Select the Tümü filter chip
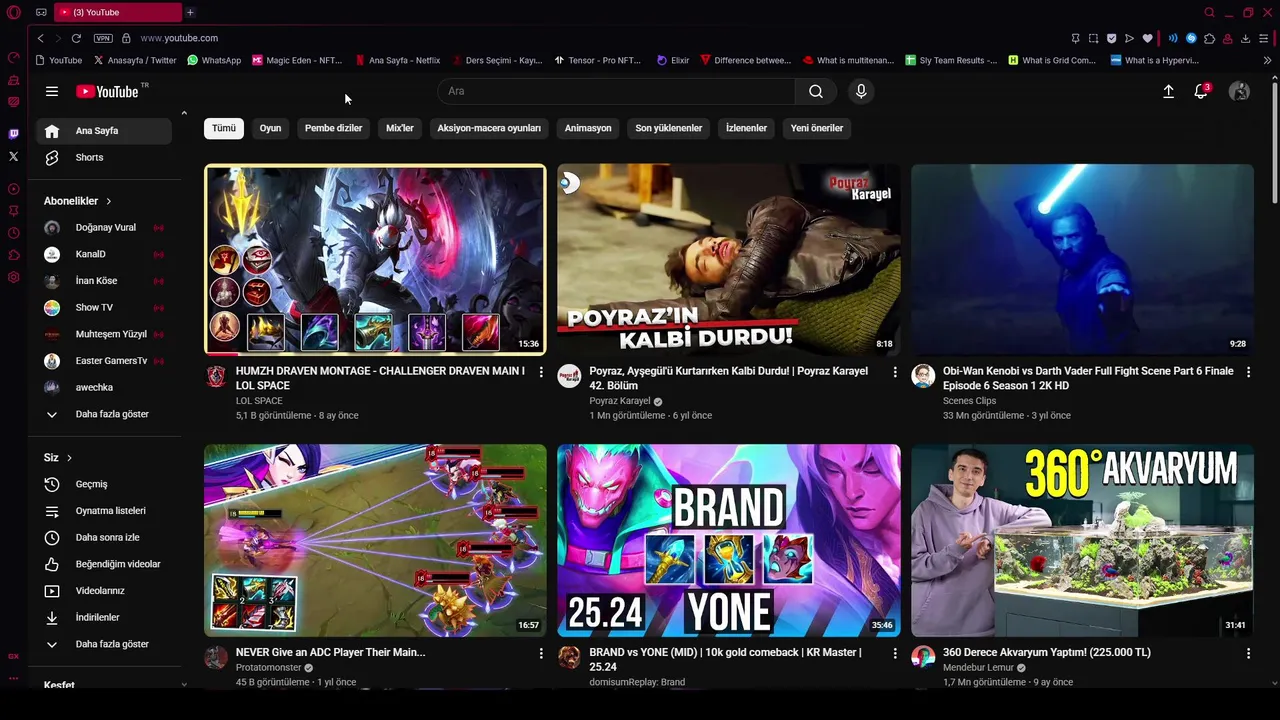This screenshot has width=1280, height=720. [x=224, y=128]
